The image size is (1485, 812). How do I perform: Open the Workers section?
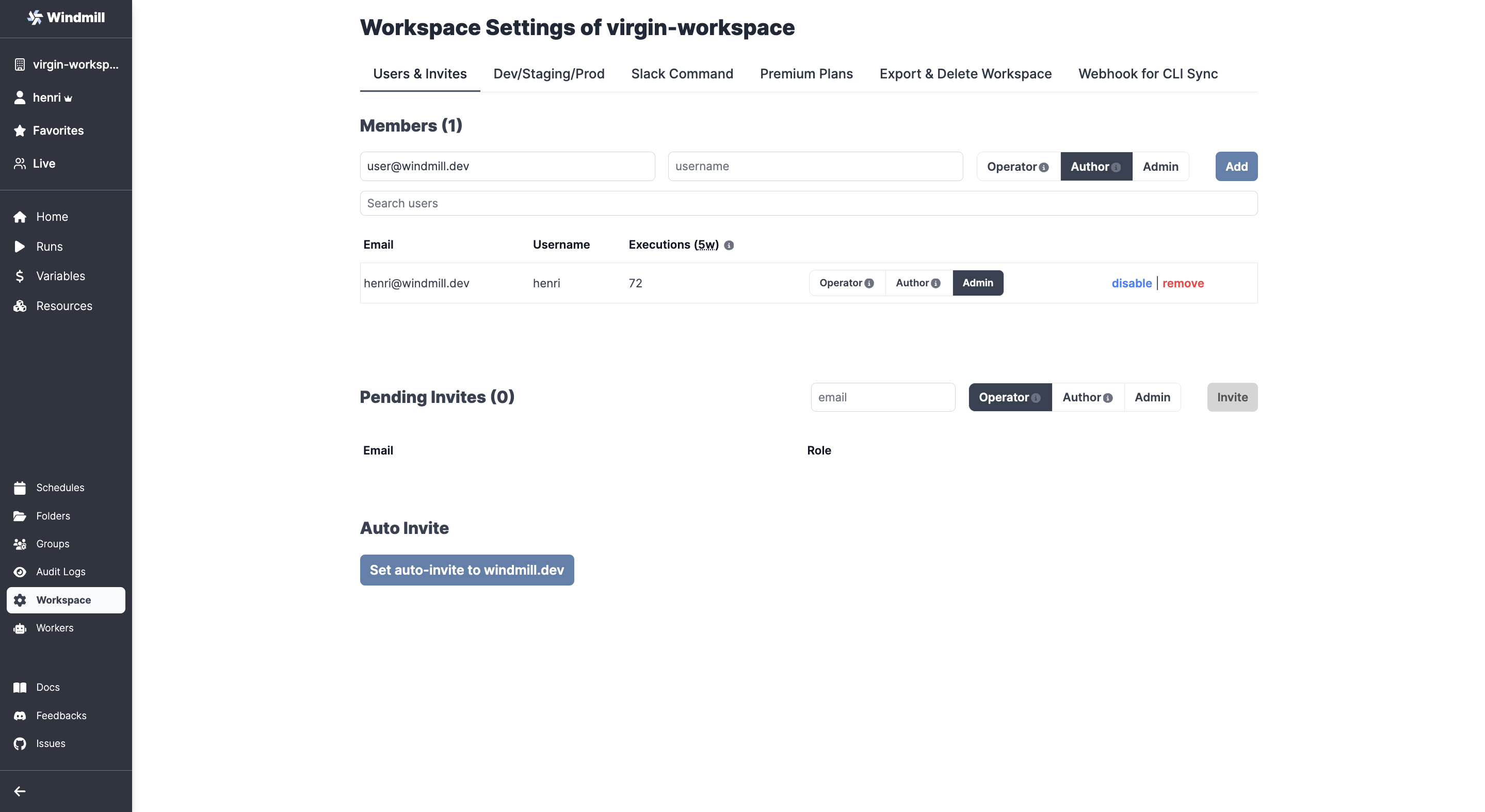(54, 627)
